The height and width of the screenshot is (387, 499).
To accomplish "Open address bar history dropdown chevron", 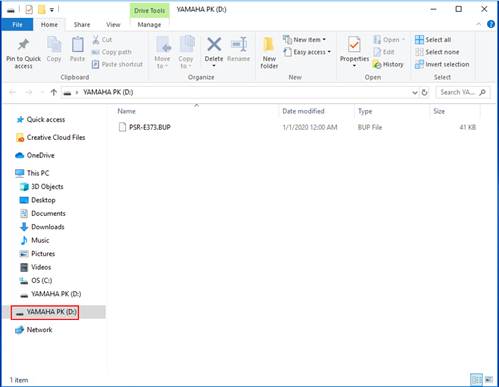I will [x=415, y=92].
